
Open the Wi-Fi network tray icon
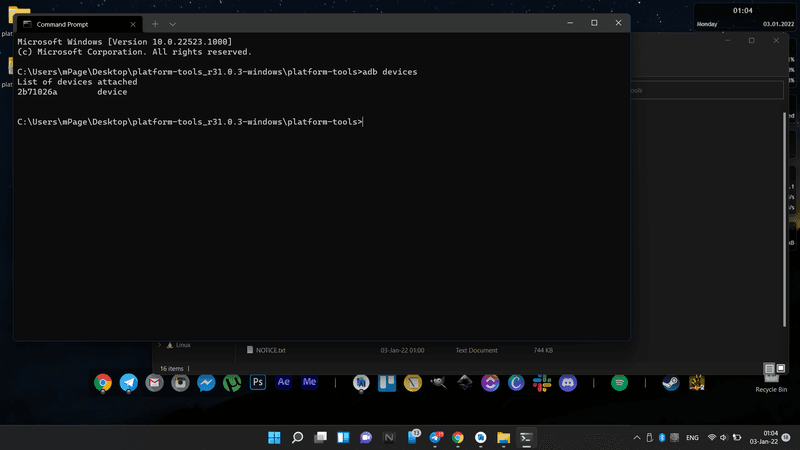[712, 438]
